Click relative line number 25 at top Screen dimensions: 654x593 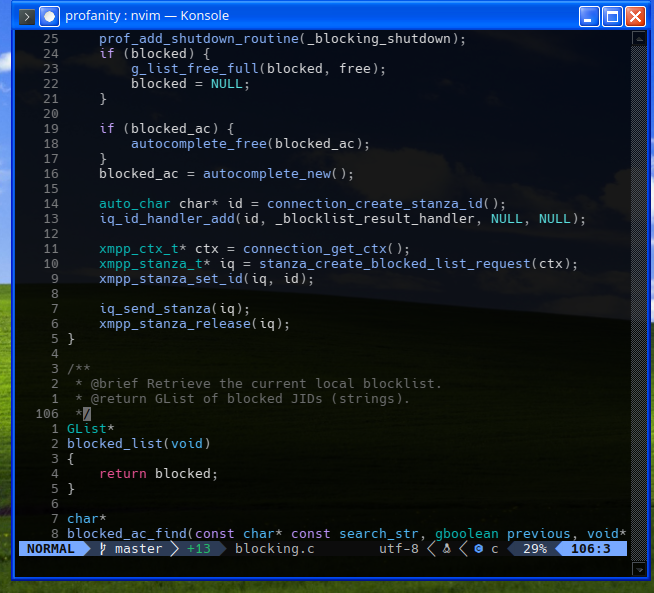(50, 39)
